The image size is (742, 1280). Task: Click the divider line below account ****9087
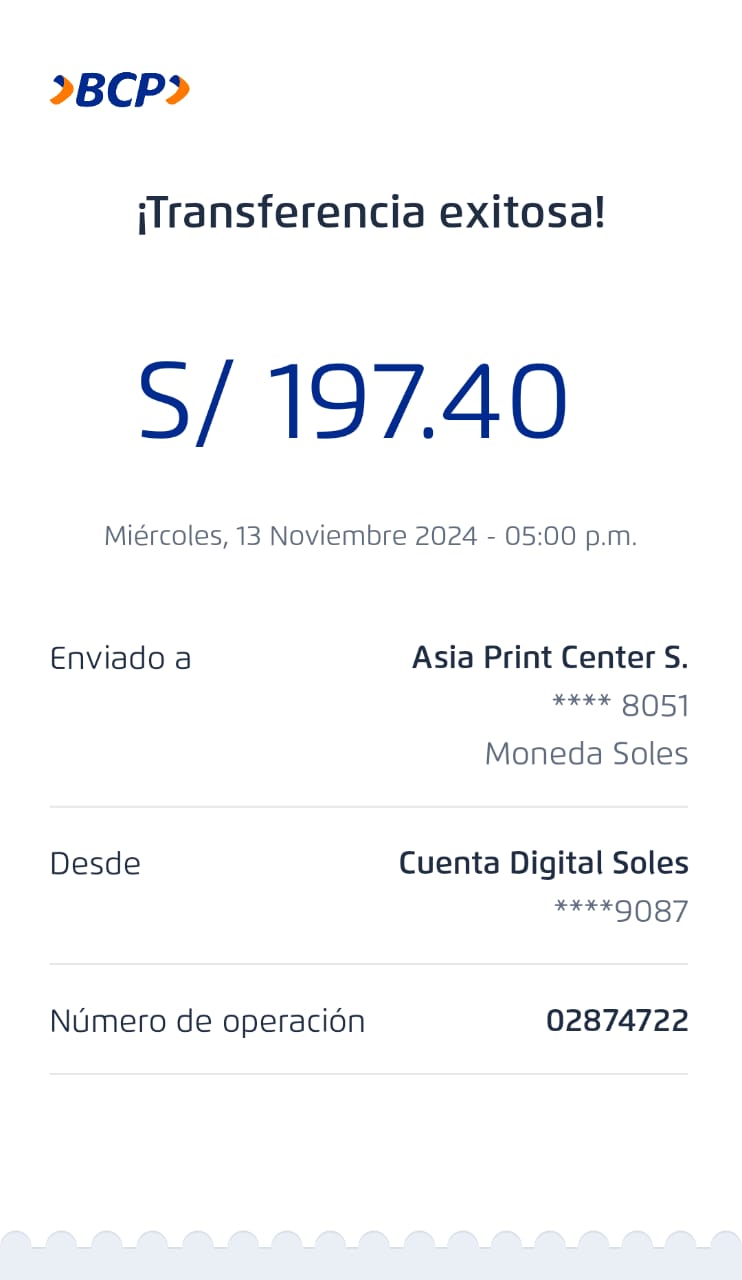click(369, 964)
